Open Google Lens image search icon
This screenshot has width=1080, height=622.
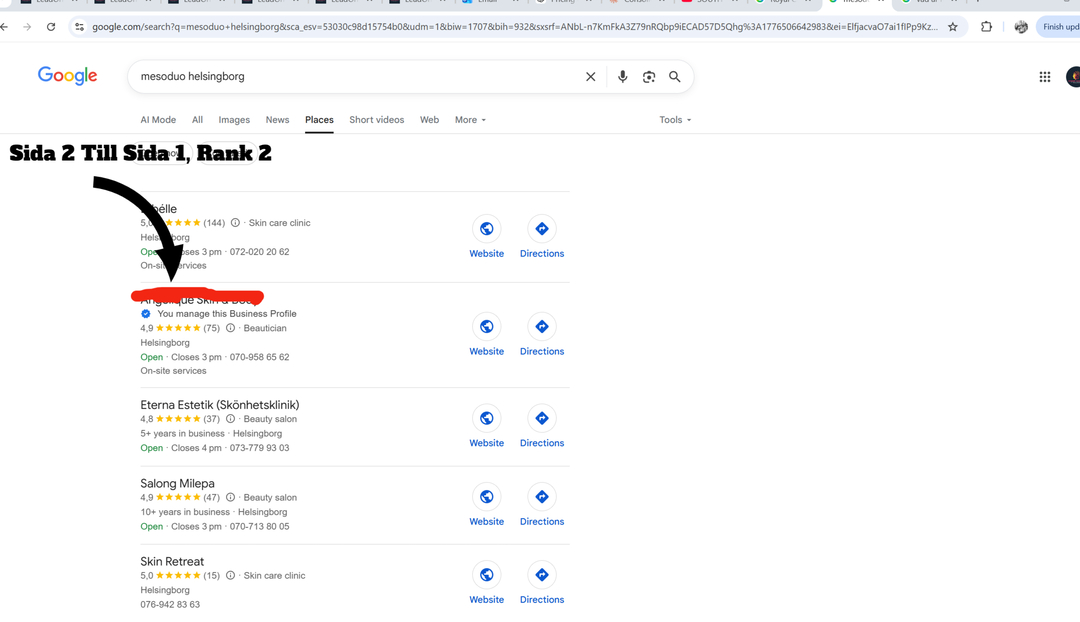point(649,76)
